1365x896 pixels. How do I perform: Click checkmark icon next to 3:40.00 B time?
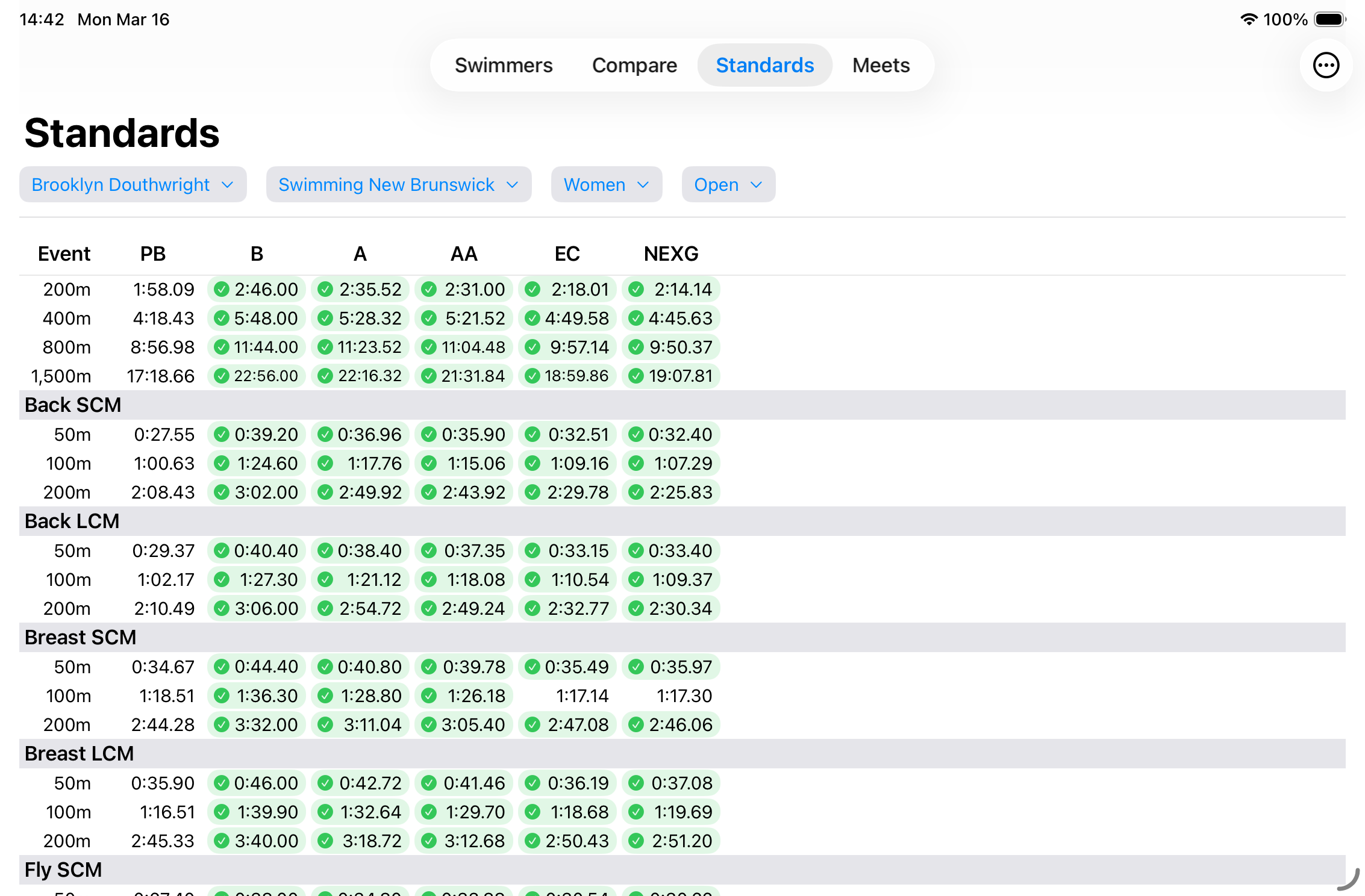[222, 841]
